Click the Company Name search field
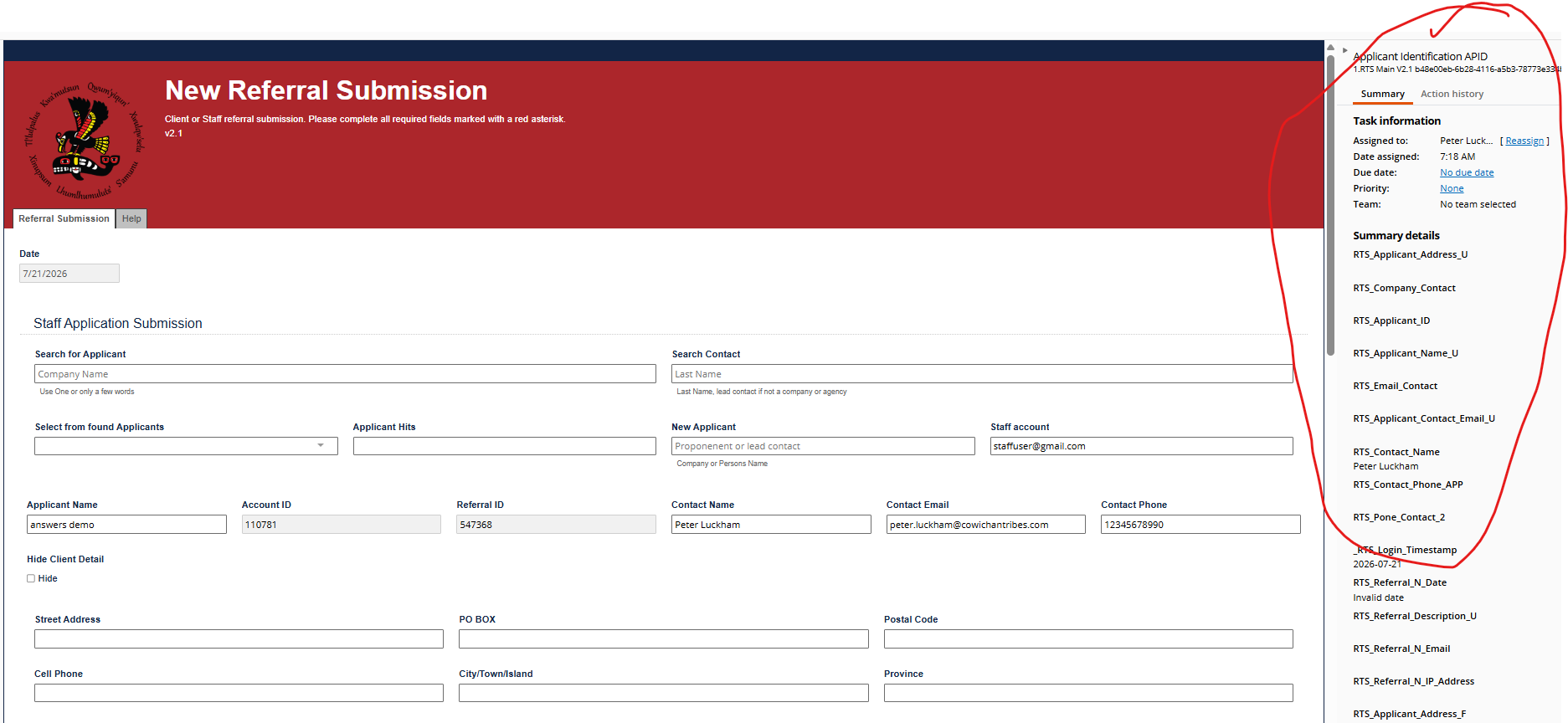Image resolution: width=1568 pixels, height=723 pixels. tap(345, 374)
